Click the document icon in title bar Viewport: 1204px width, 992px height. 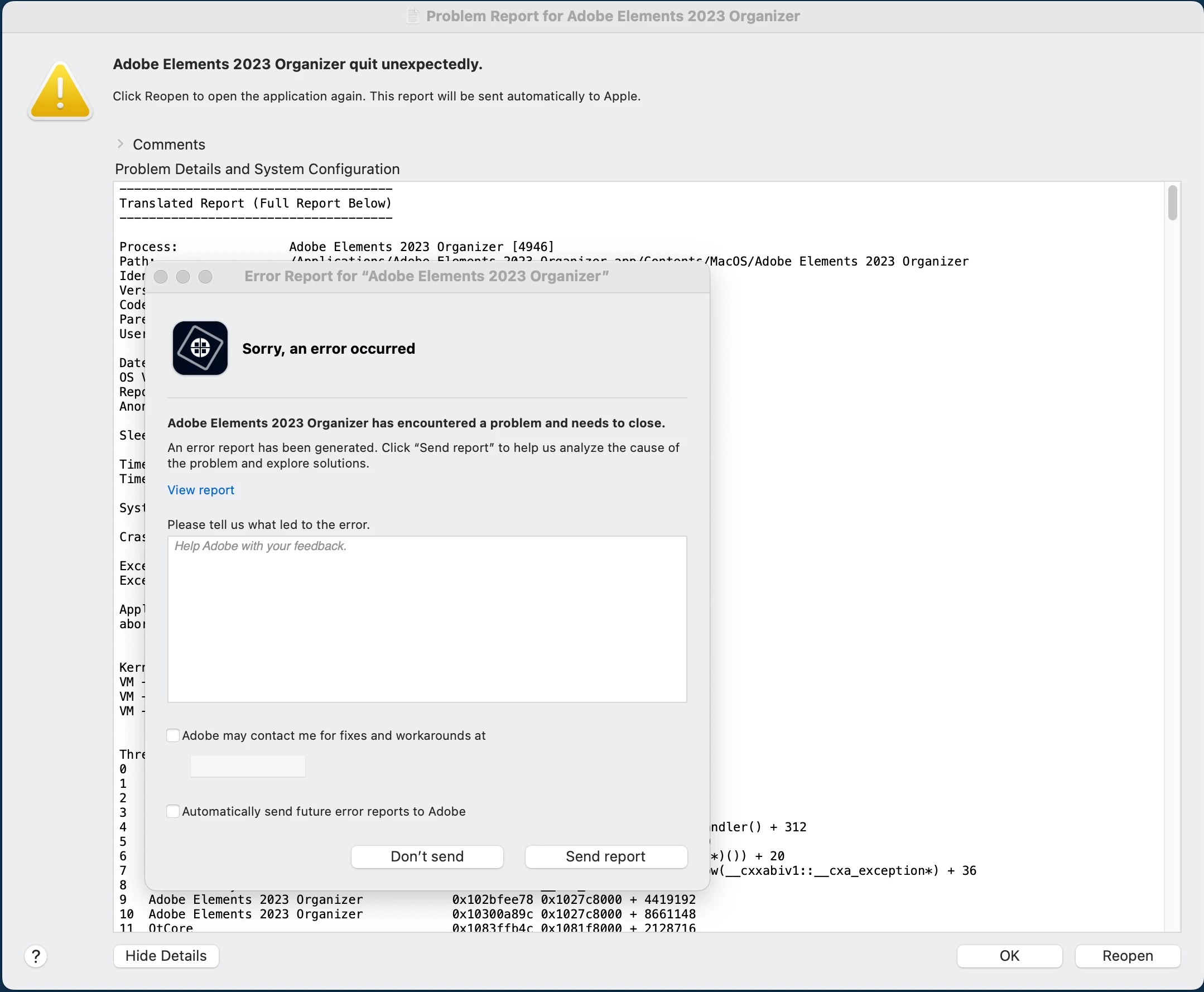pyautogui.click(x=412, y=16)
